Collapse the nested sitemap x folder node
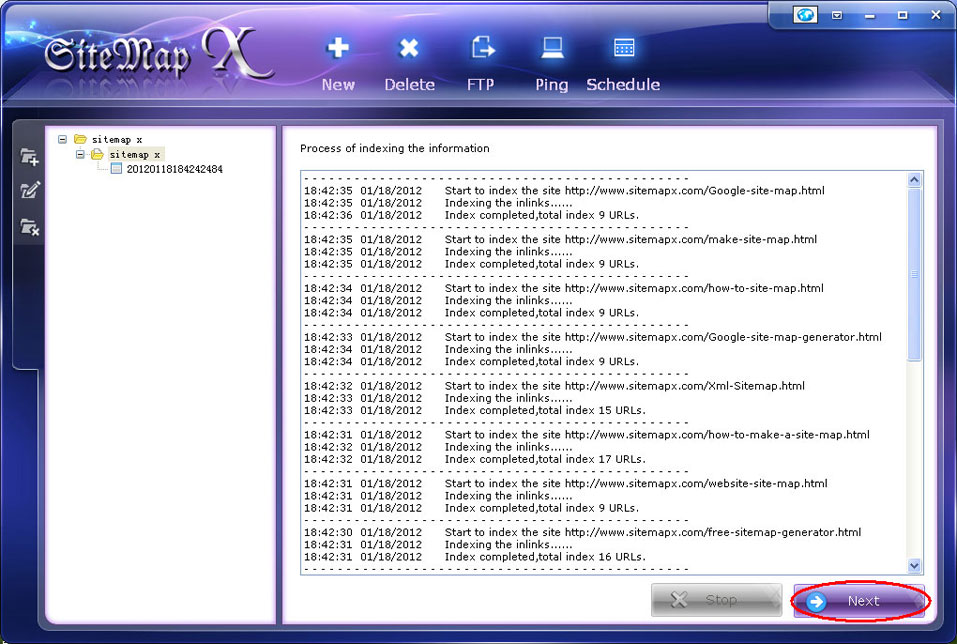This screenshot has width=957, height=644. 80,154
